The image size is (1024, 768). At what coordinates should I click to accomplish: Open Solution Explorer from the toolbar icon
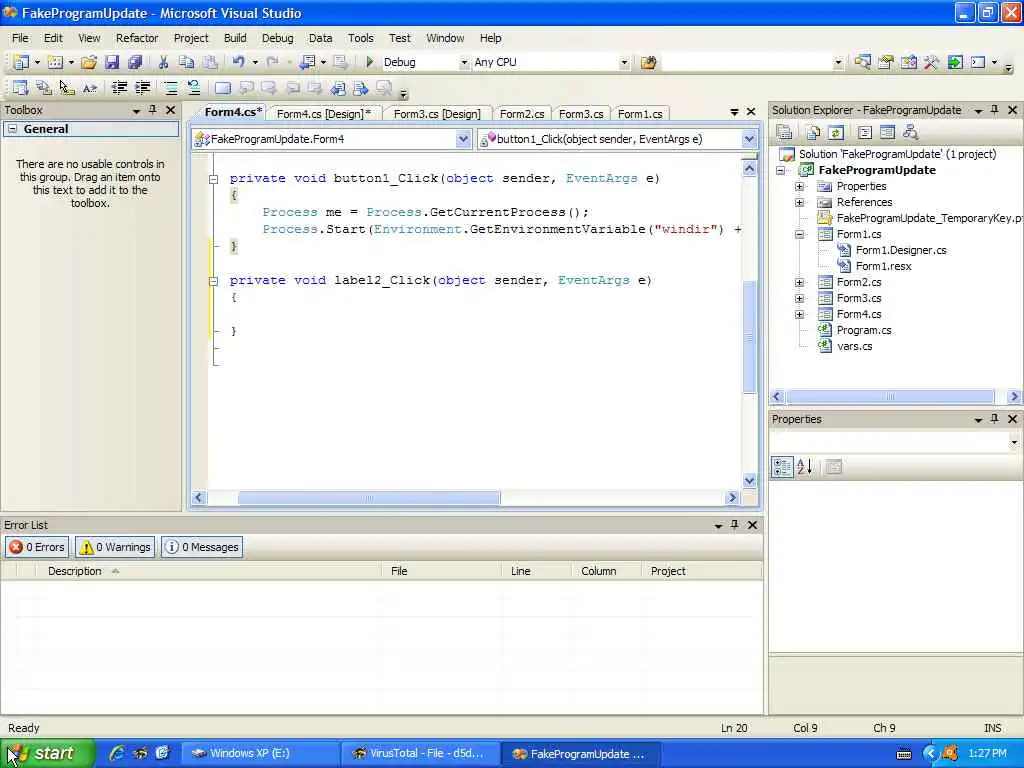click(862, 63)
